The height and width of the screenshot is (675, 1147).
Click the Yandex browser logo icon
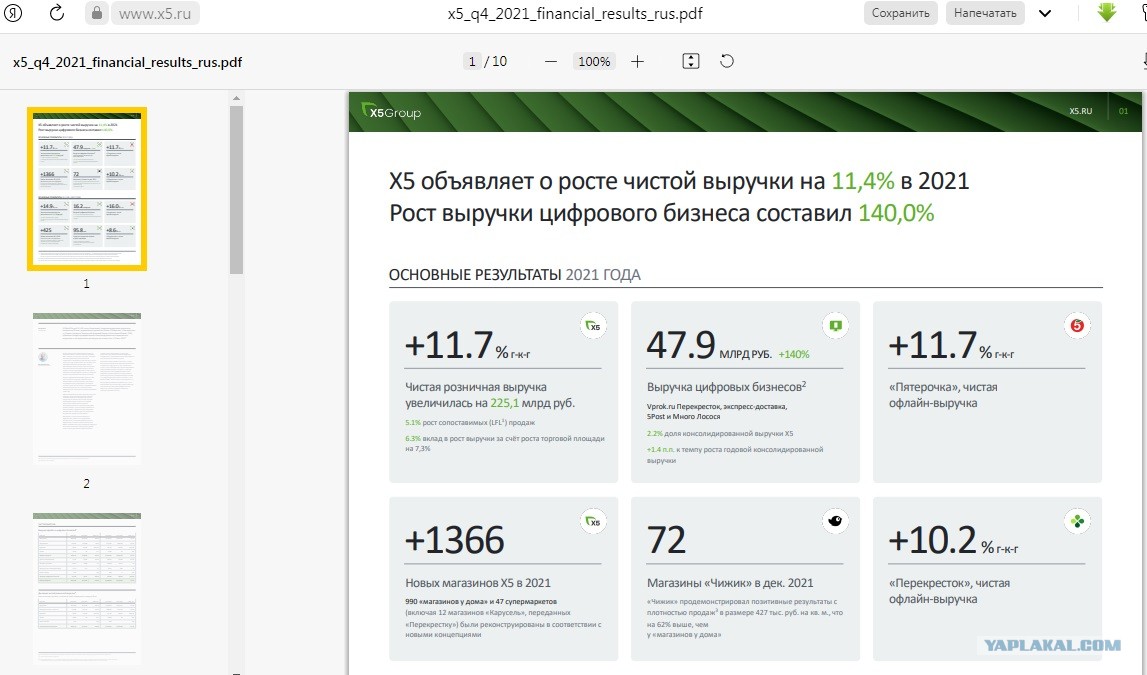pyautogui.click(x=13, y=13)
